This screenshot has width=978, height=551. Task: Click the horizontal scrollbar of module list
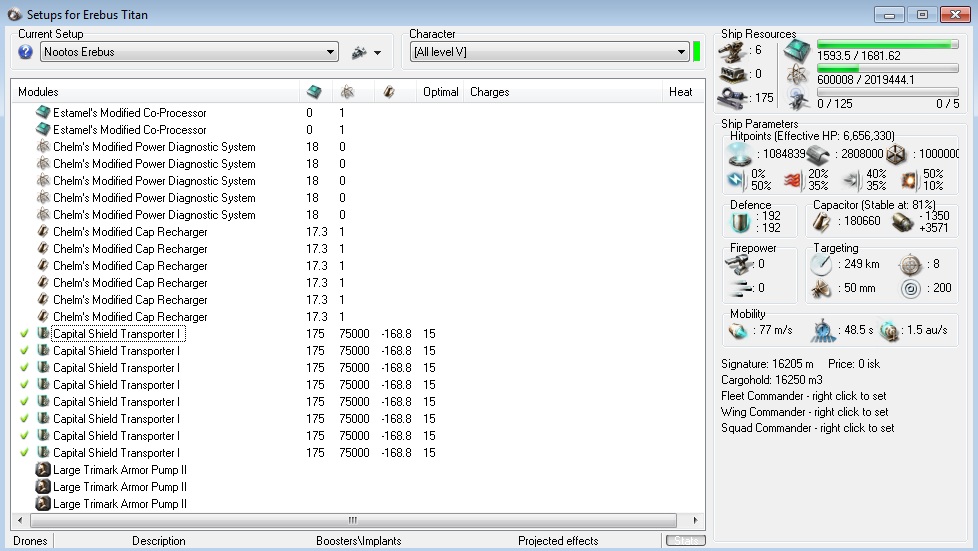tap(352, 521)
